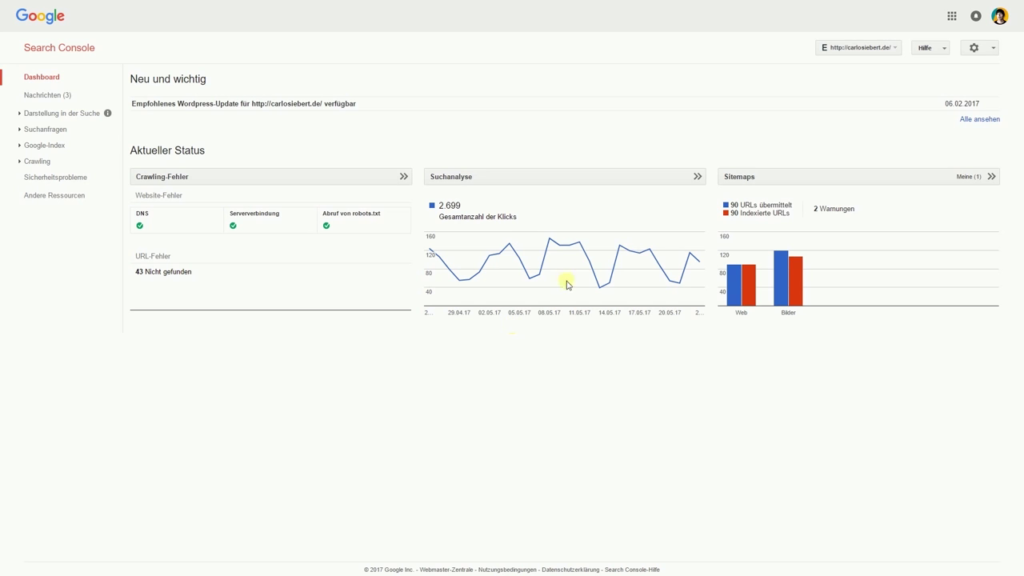The height and width of the screenshot is (576, 1024).
Task: Click Nutzungsbedingungen footer link
Action: [x=507, y=569]
